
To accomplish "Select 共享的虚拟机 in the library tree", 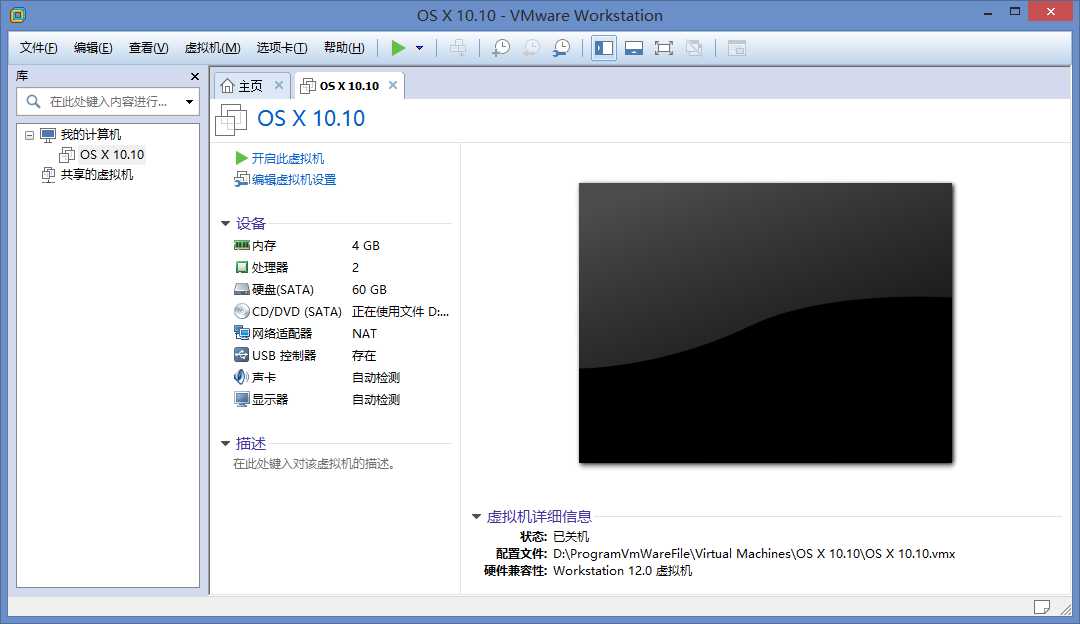I will pyautogui.click(x=96, y=174).
